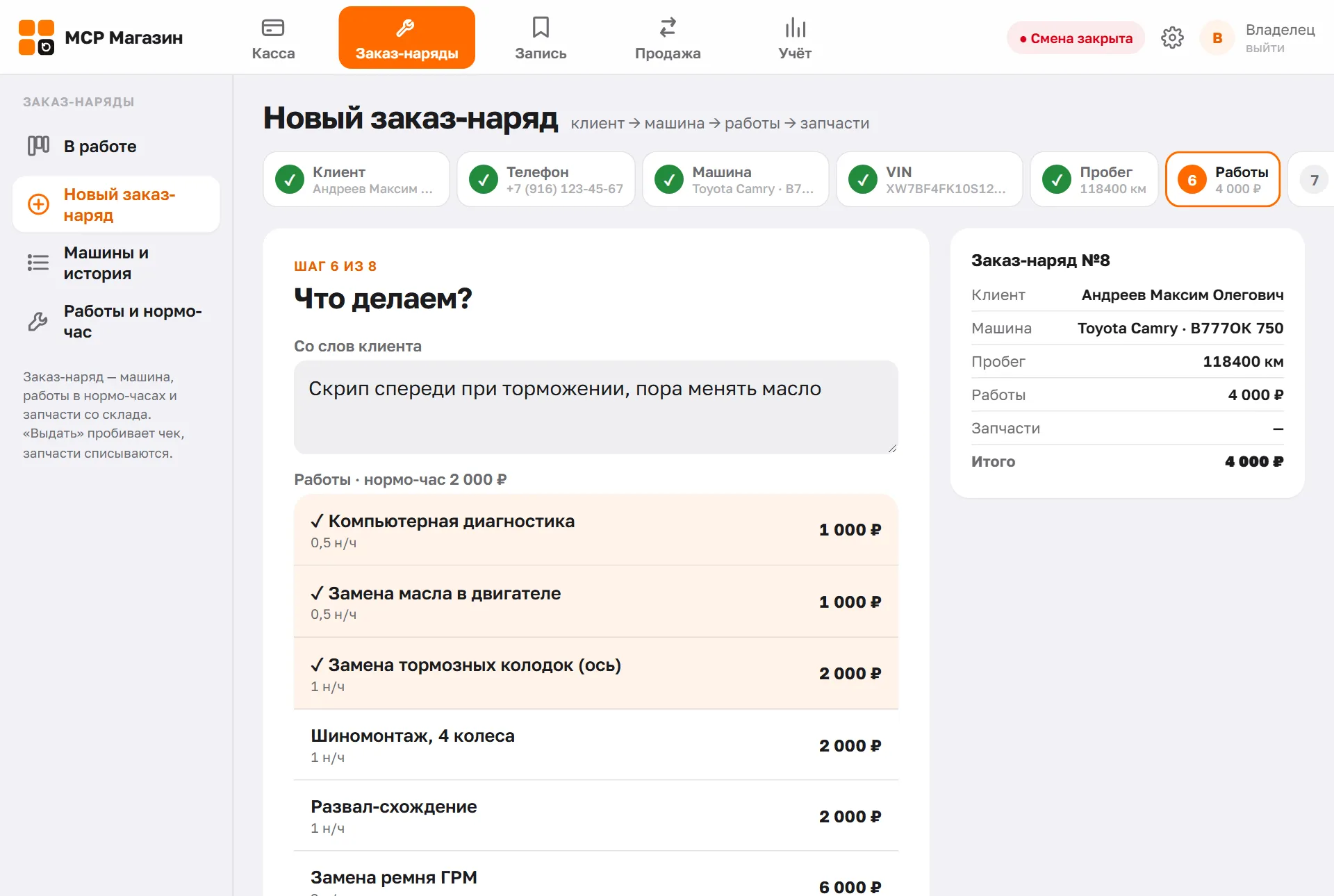1334x896 pixels.
Task: Select the Работы step 6 chip
Action: (x=1223, y=179)
